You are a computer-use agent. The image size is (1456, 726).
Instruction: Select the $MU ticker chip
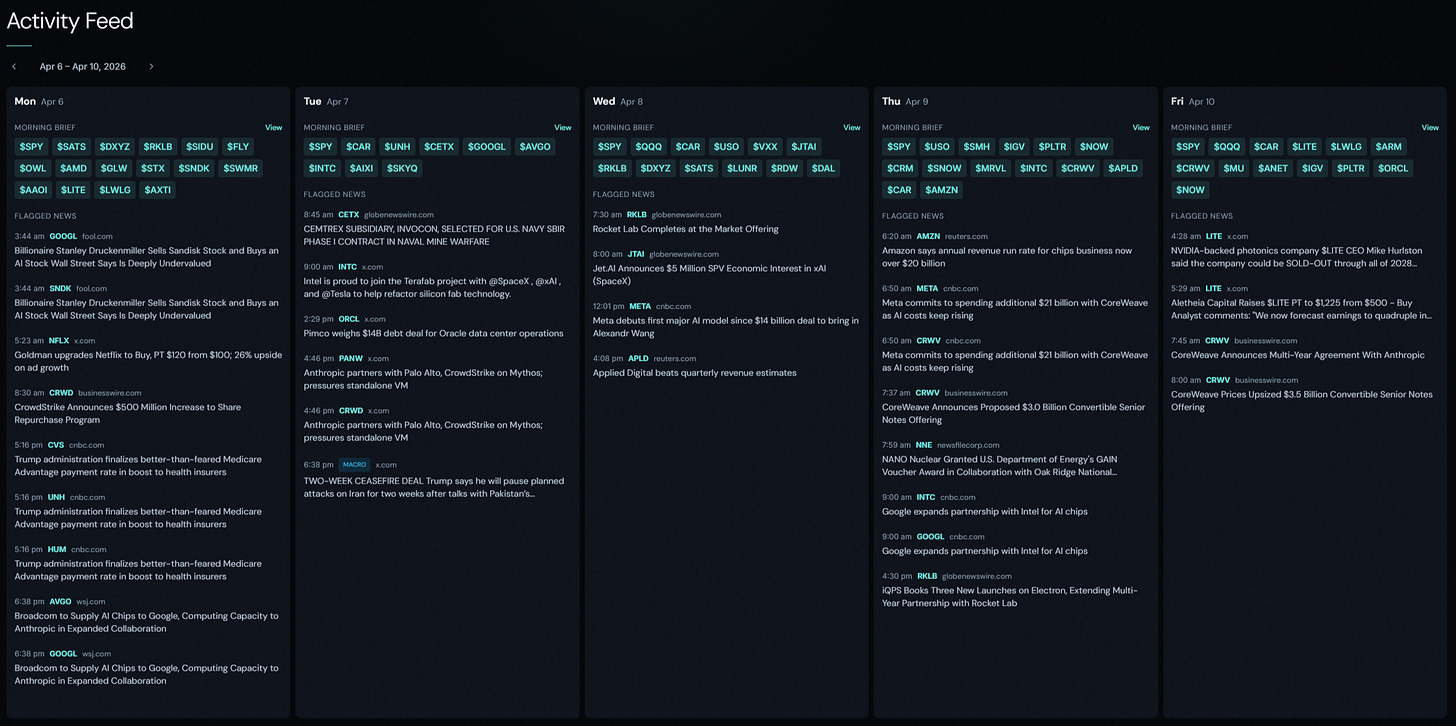coord(1234,169)
